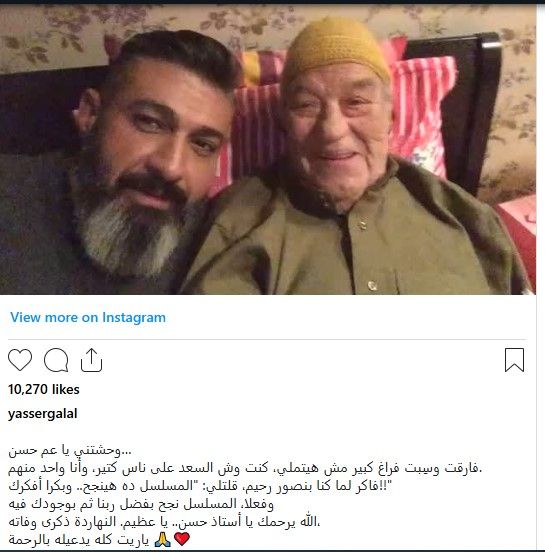Select the caption line starting وفعلا، المسلسل نجح

[141, 504]
